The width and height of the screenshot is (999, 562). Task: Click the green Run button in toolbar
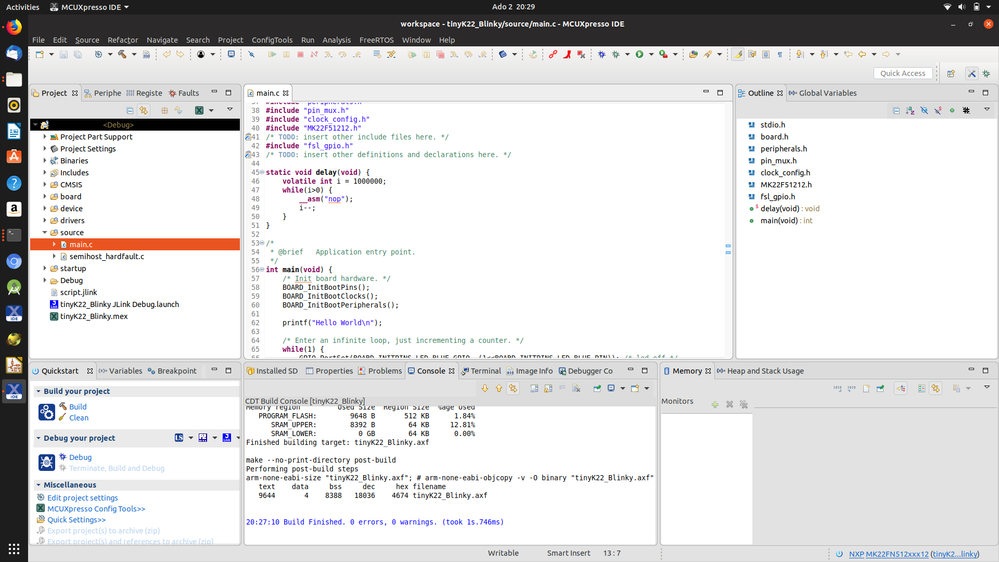[x=639, y=54]
